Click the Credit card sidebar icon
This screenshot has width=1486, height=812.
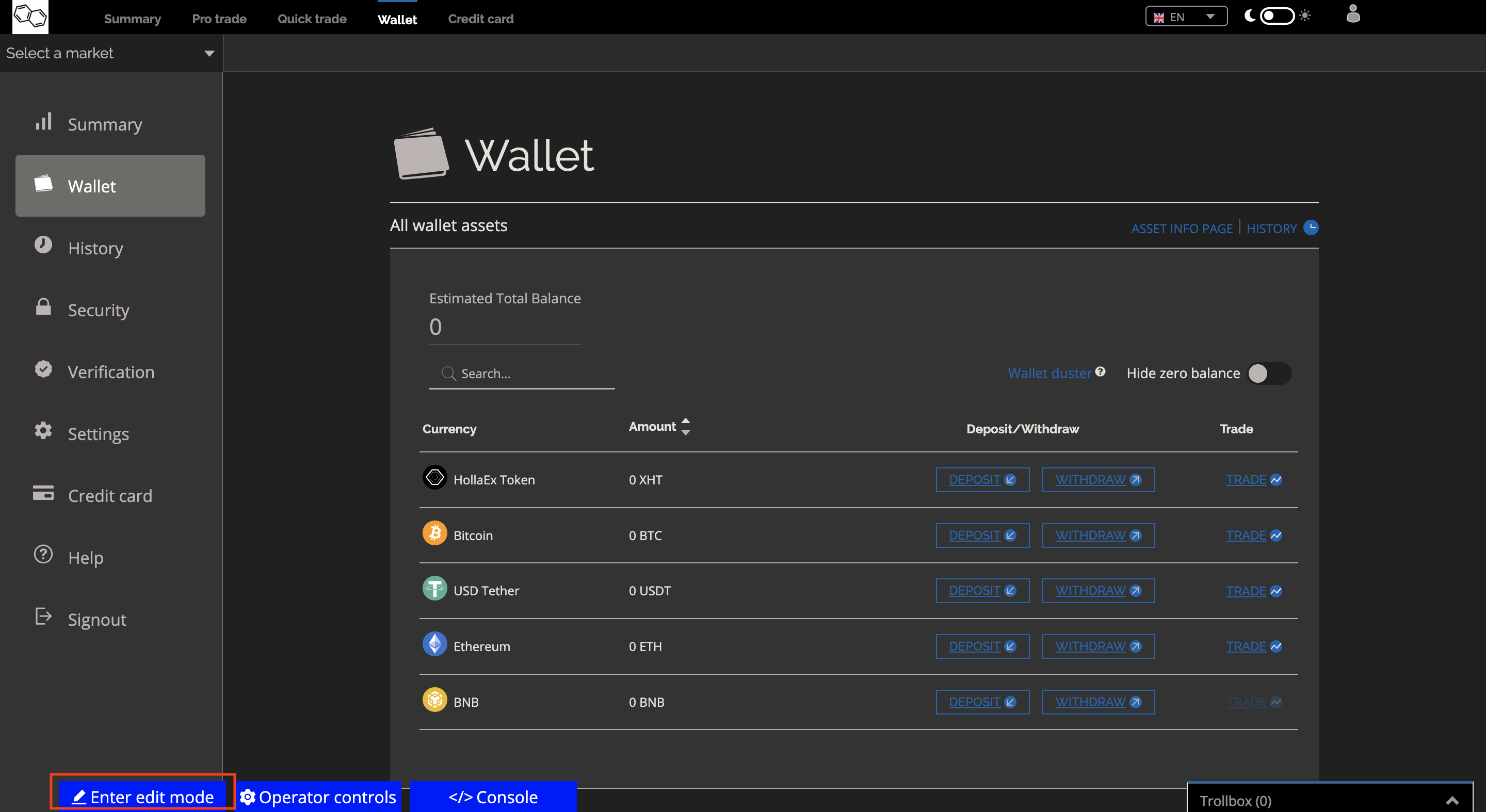tap(43, 493)
